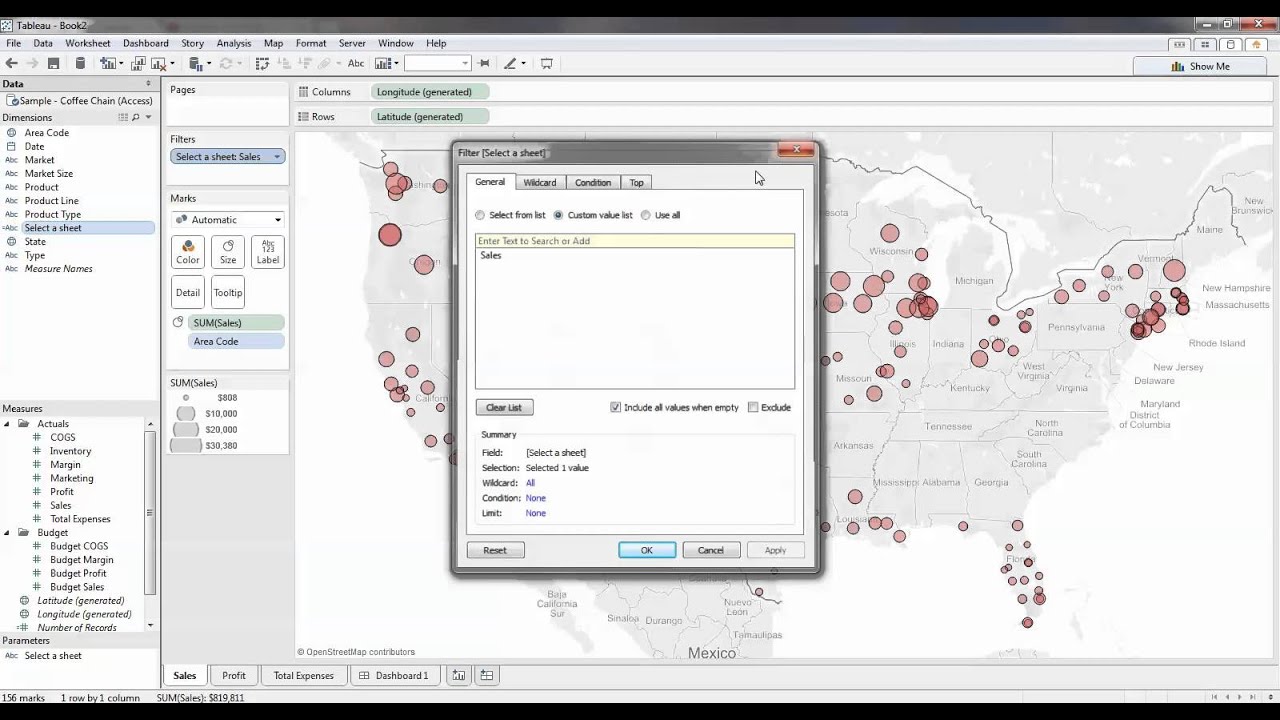Select the Budget Profit measure
The height and width of the screenshot is (720, 1280).
[78, 574]
